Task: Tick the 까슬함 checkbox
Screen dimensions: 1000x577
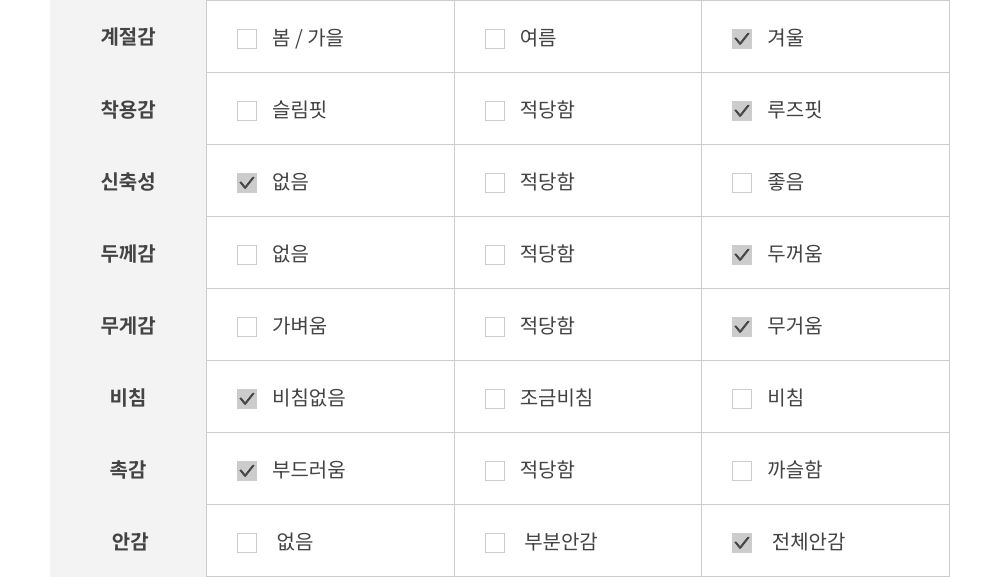Action: tap(742, 471)
